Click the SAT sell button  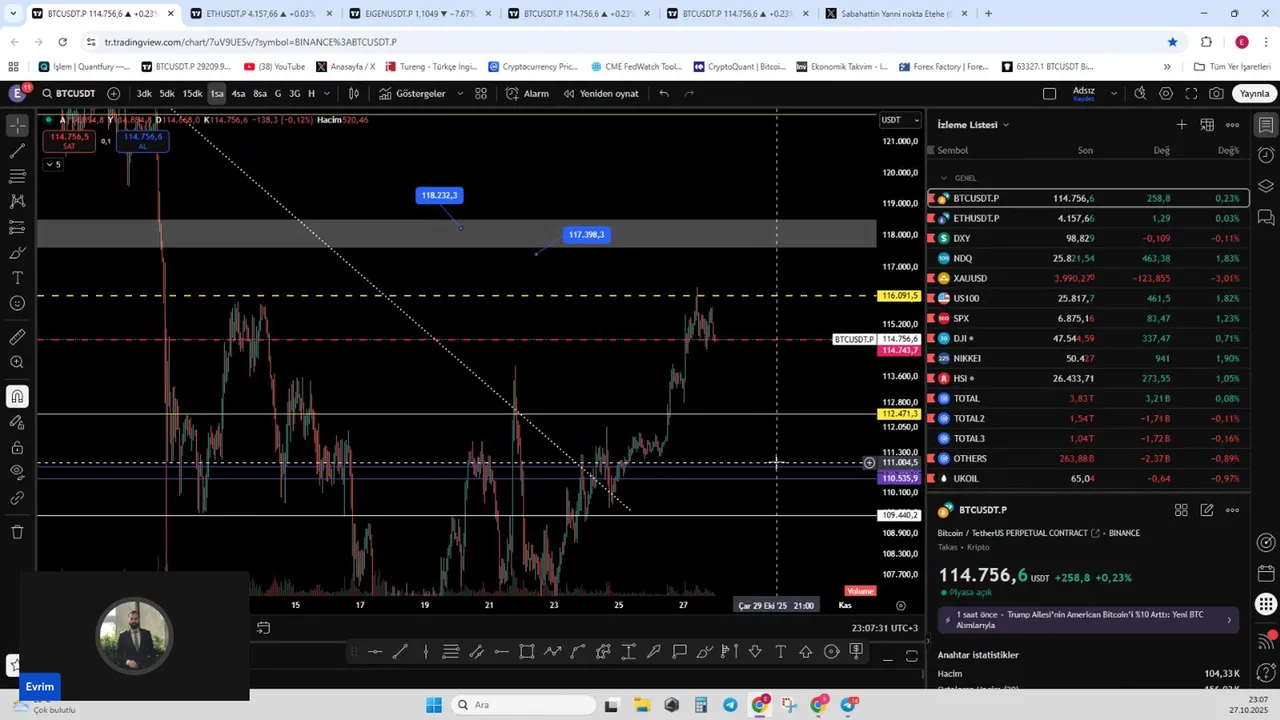69,141
